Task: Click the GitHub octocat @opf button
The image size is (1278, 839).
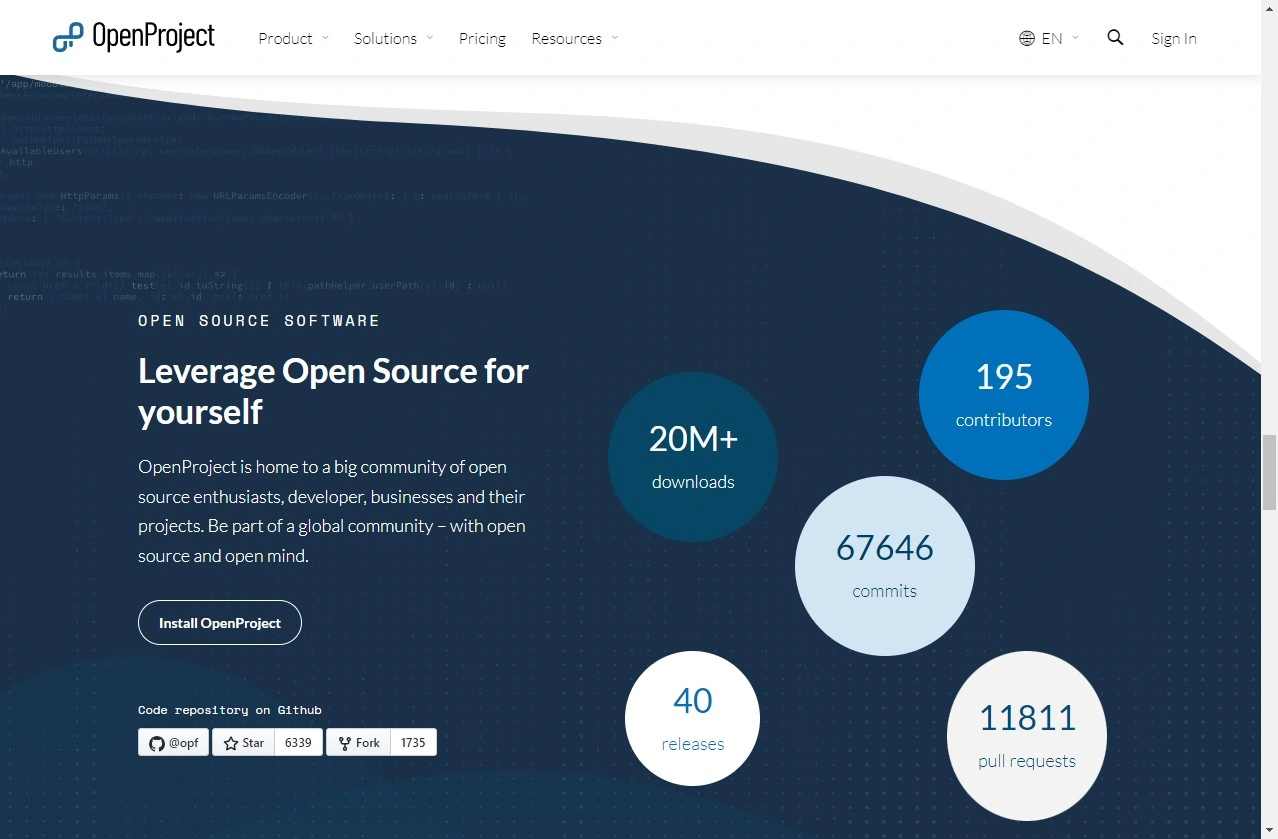Action: [173, 743]
